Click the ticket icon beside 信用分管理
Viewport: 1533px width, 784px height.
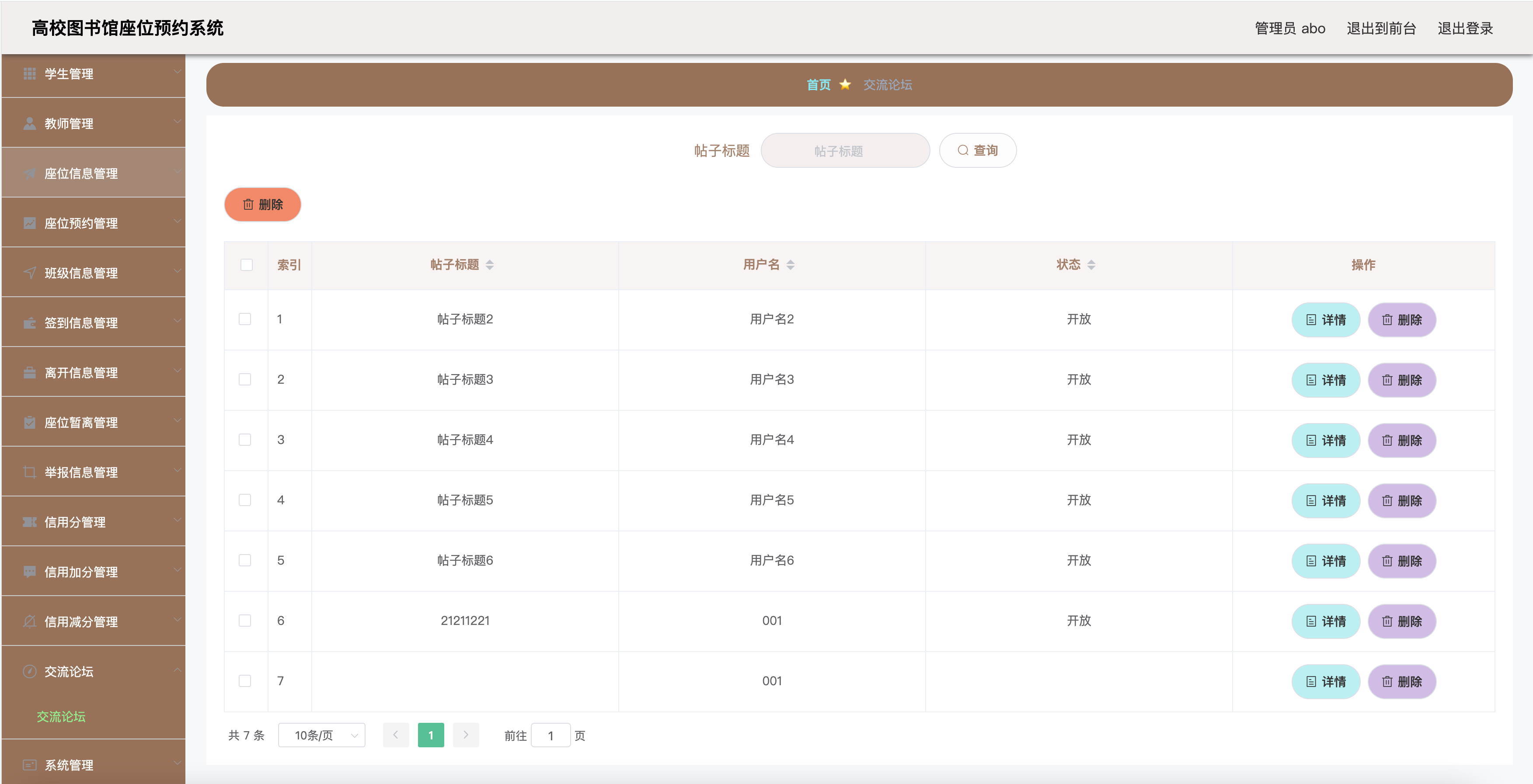click(x=30, y=522)
